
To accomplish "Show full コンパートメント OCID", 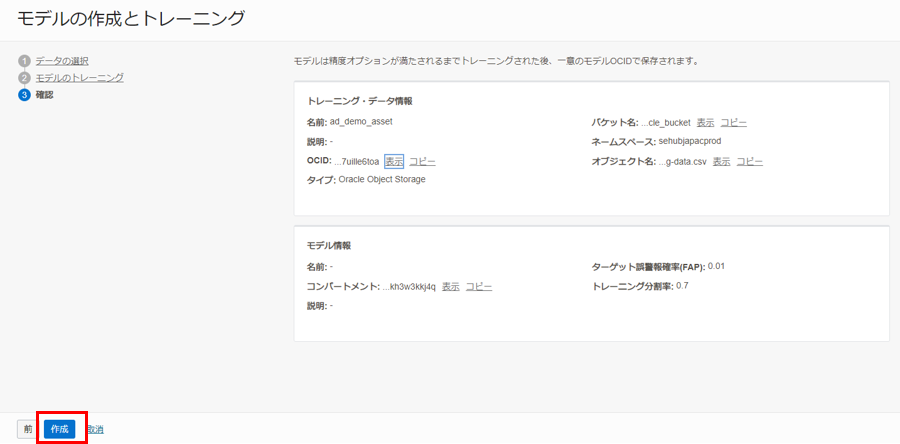I will click(x=451, y=286).
